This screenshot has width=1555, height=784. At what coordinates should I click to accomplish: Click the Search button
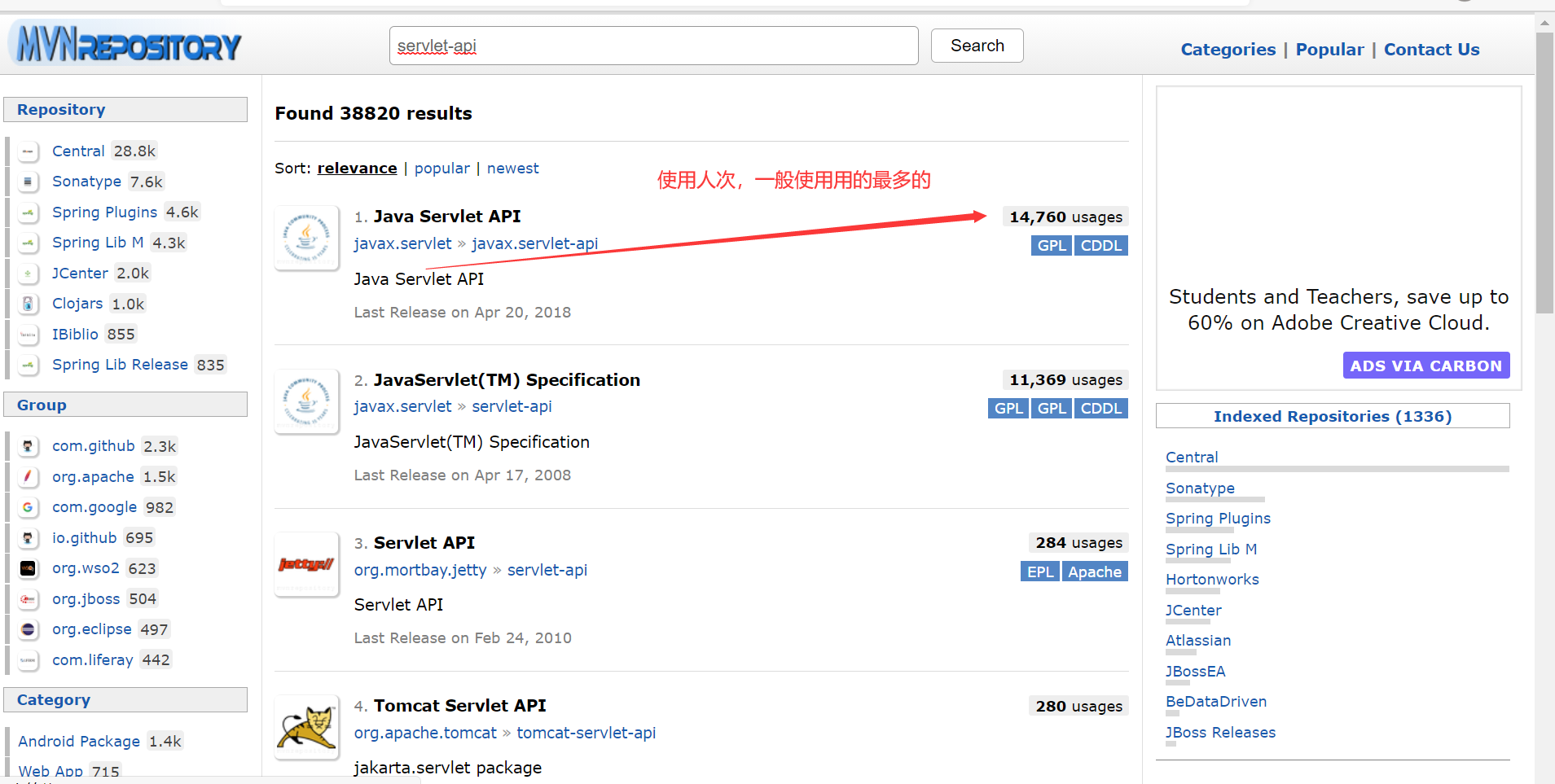click(977, 46)
